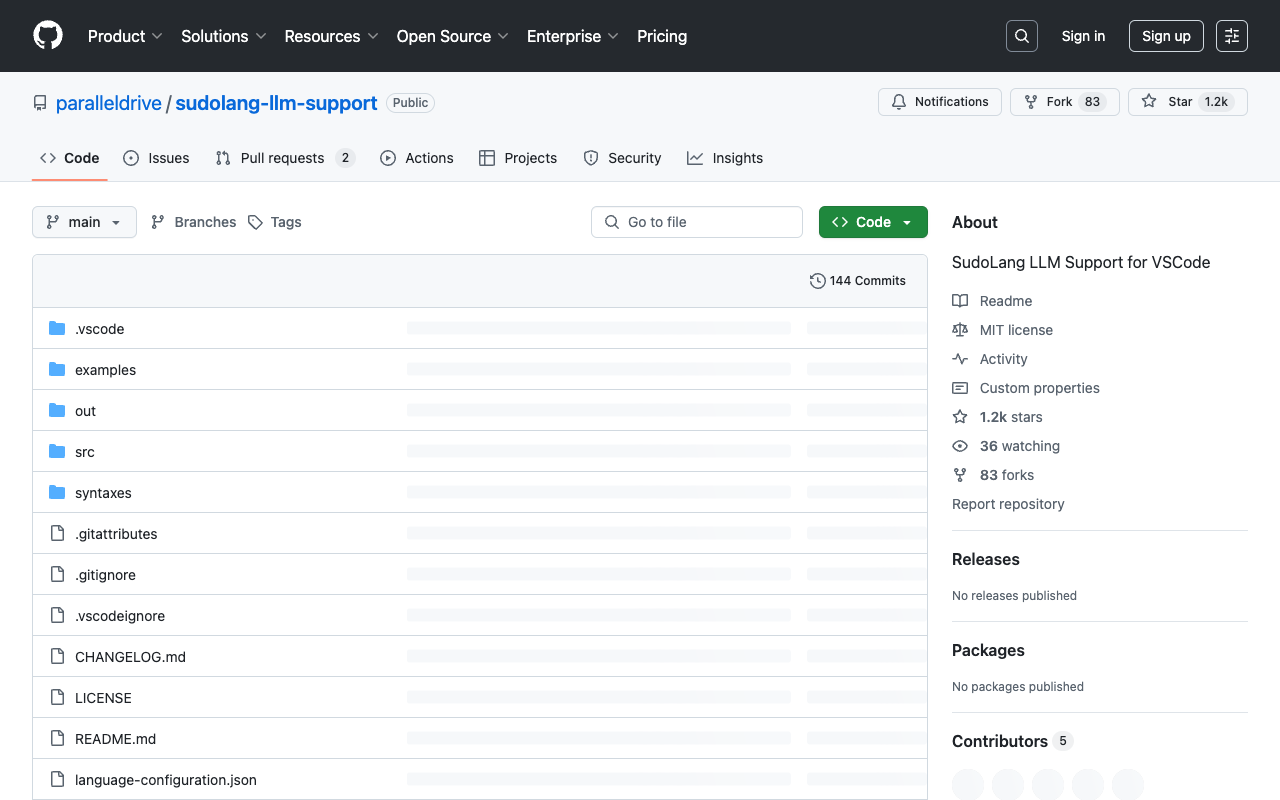Click the star icon beside 1.2k stars
Viewport: 1280px width, 800px height.
[960, 417]
